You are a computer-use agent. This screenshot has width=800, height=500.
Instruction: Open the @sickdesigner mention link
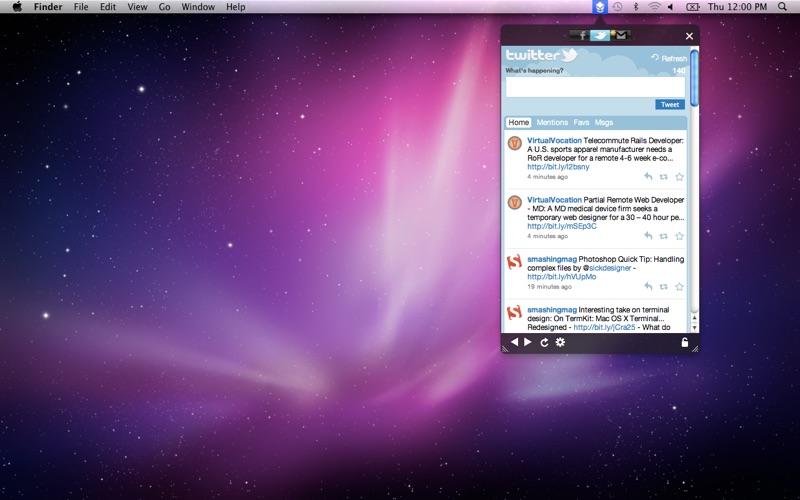click(x=607, y=268)
